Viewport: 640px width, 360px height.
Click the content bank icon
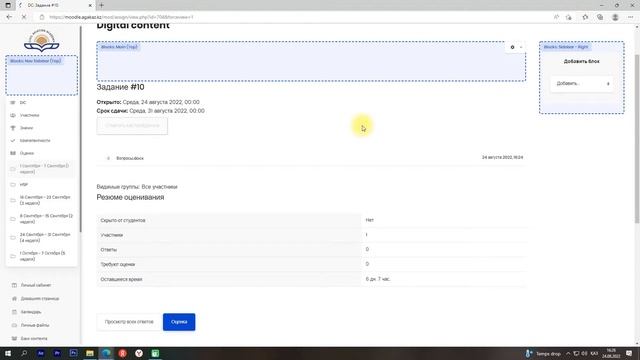tap(14, 338)
